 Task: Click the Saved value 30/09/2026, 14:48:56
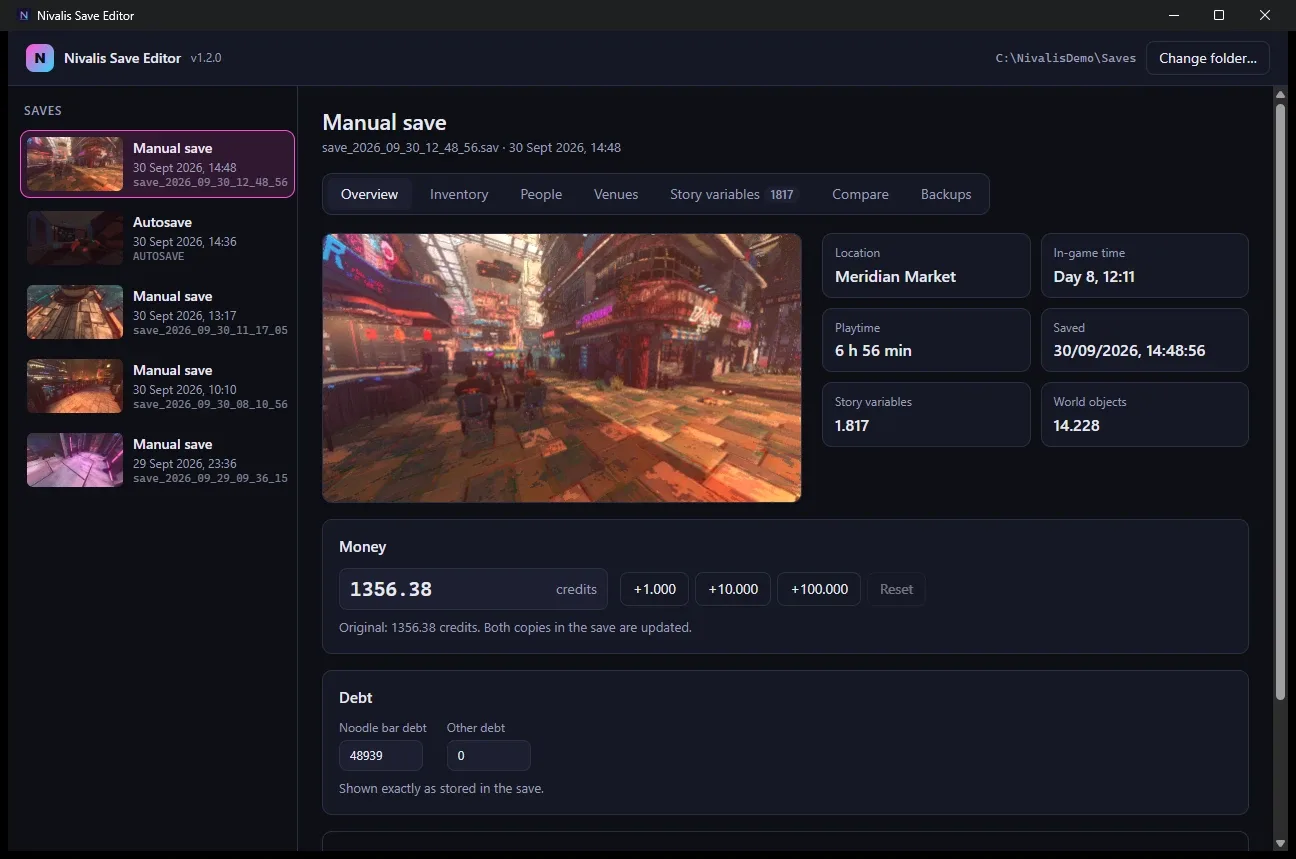(1129, 350)
